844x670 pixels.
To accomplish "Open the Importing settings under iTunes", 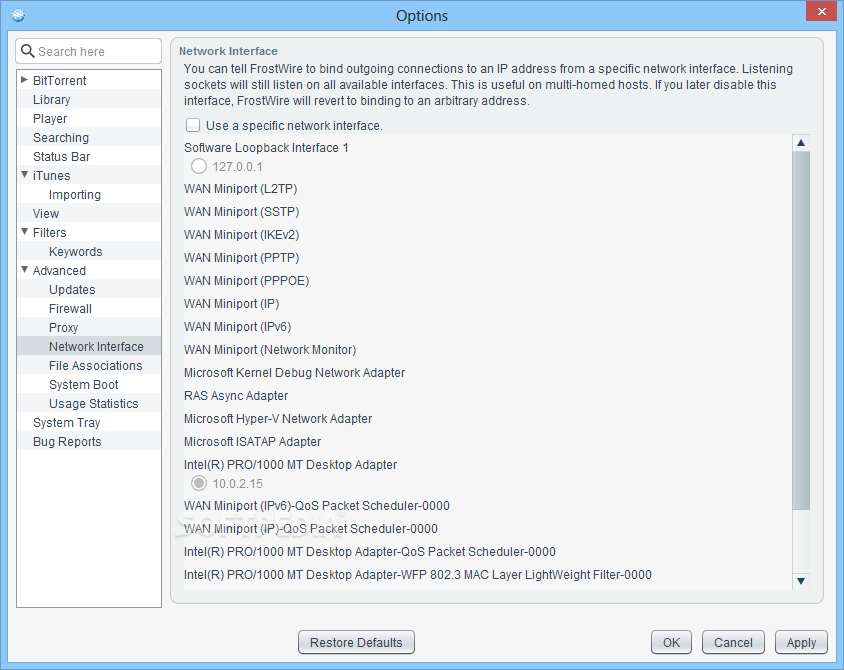I will [75, 195].
